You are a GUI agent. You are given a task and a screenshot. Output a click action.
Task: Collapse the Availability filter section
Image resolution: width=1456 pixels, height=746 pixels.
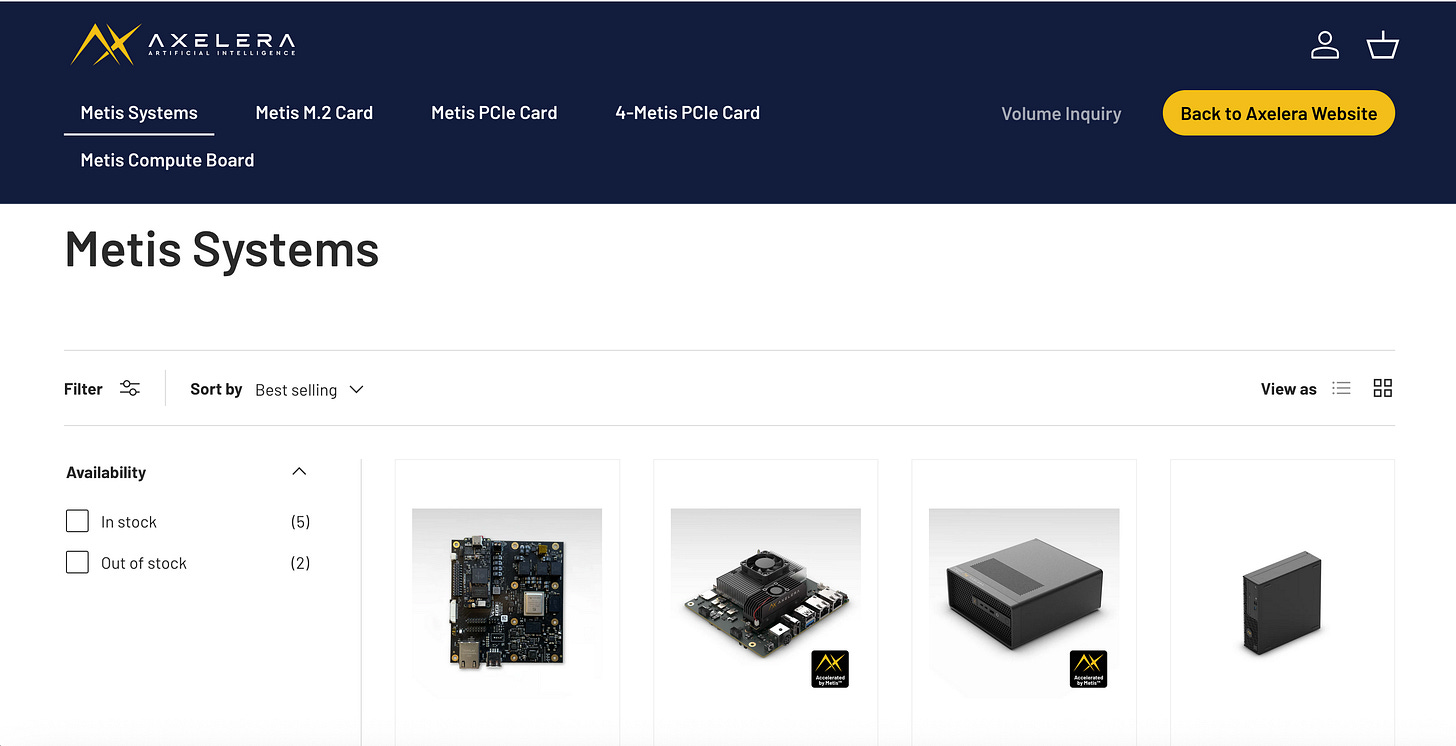pos(299,471)
